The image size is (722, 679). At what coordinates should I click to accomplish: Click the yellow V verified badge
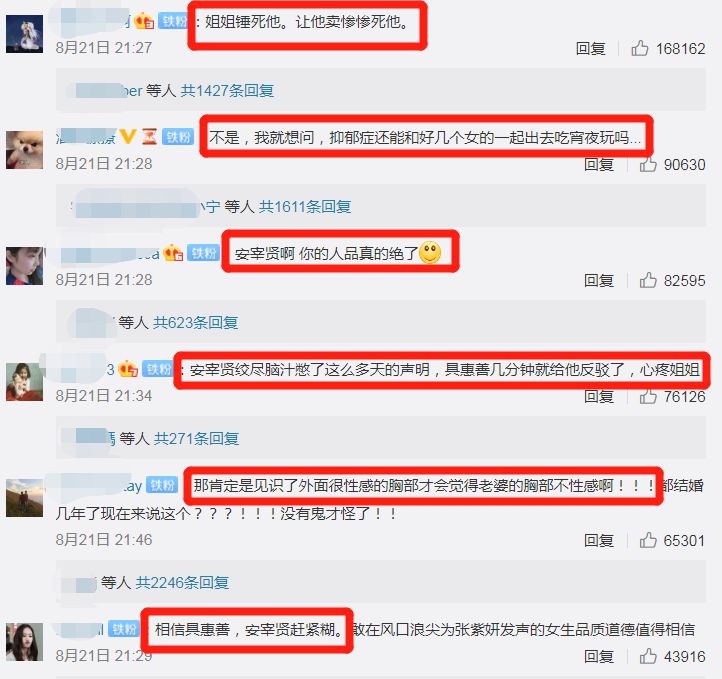pyautogui.click(x=128, y=136)
